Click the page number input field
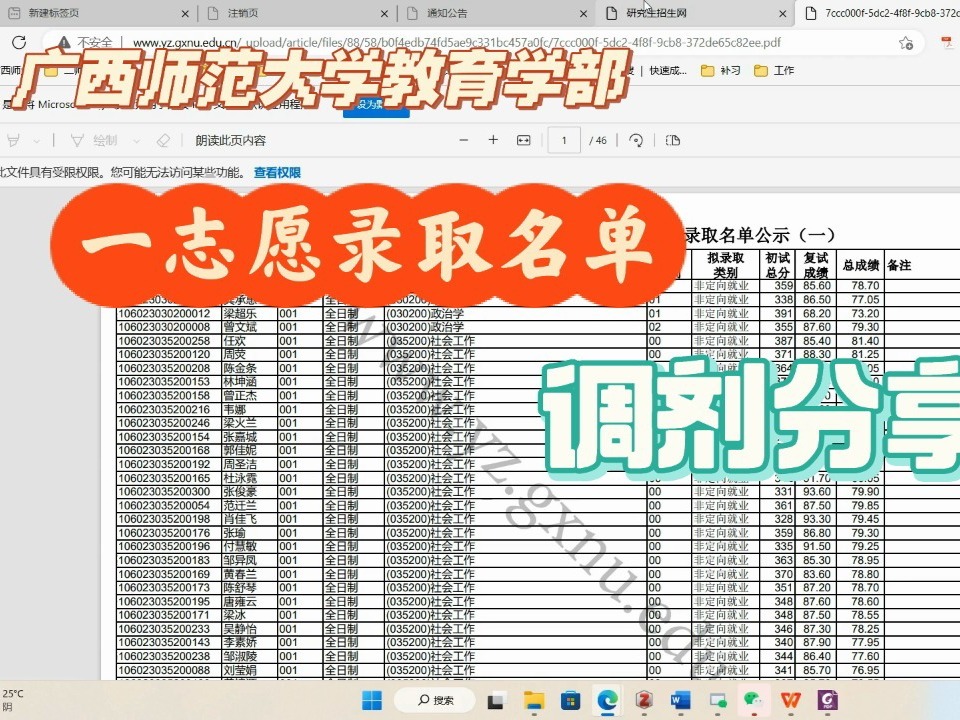This screenshot has width=960, height=720. tap(564, 140)
